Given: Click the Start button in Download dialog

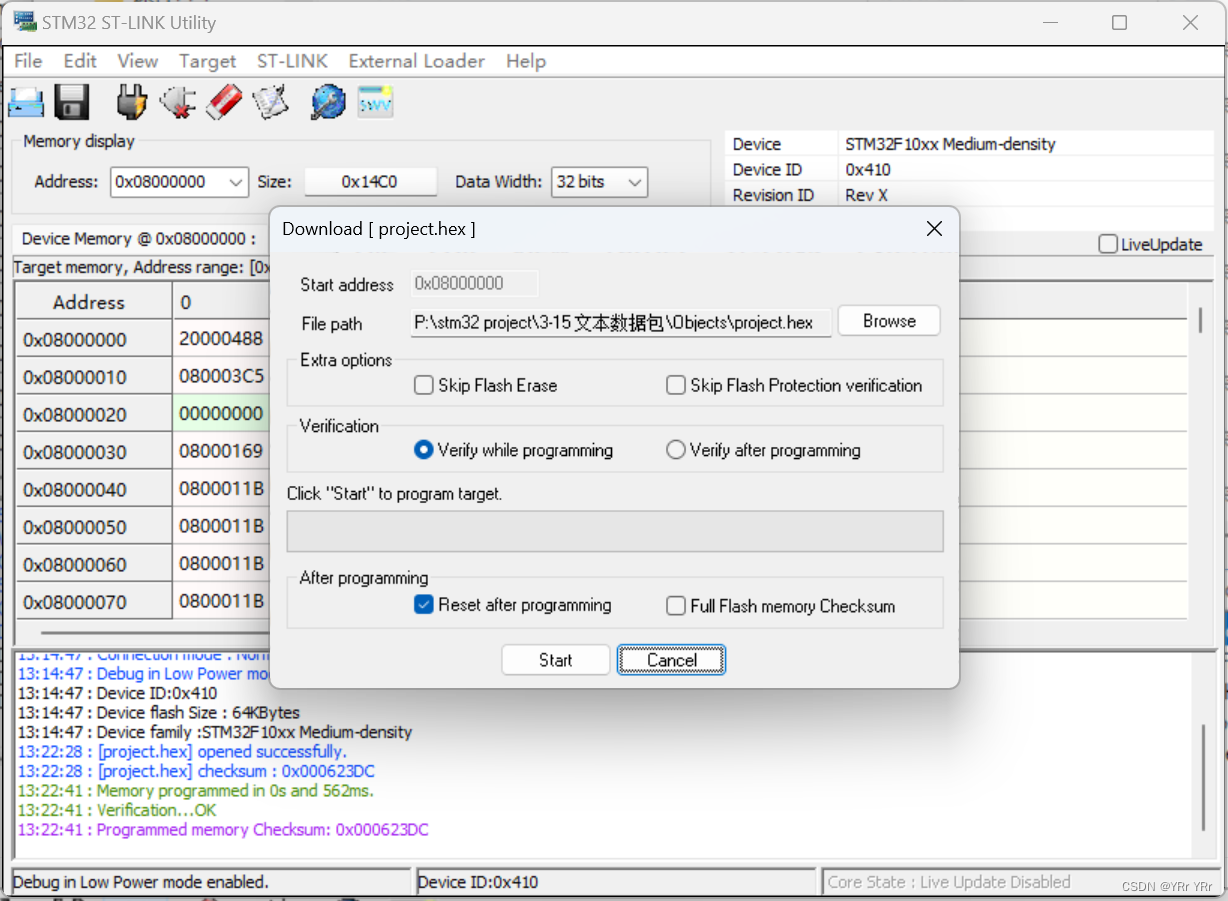Looking at the screenshot, I should [556, 660].
